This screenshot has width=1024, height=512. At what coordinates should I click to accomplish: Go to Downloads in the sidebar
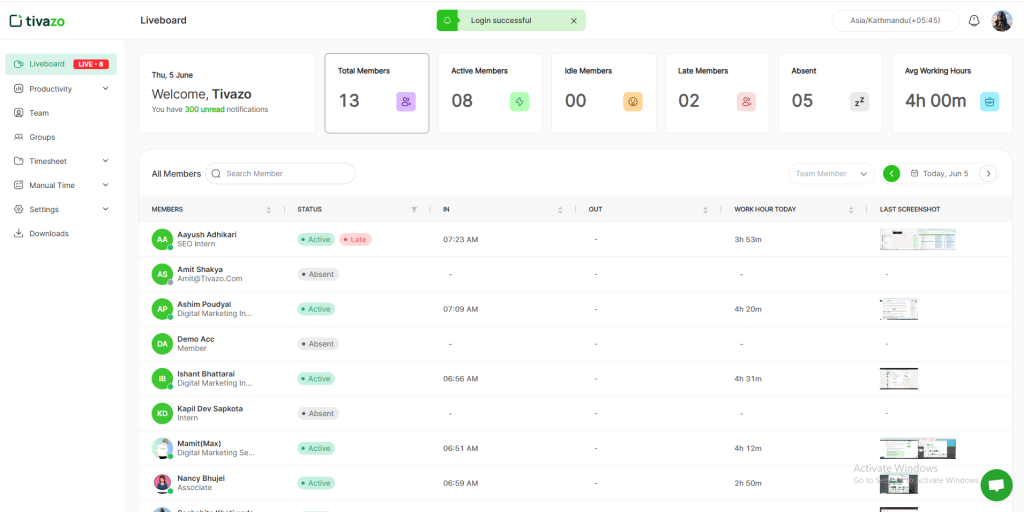point(48,234)
